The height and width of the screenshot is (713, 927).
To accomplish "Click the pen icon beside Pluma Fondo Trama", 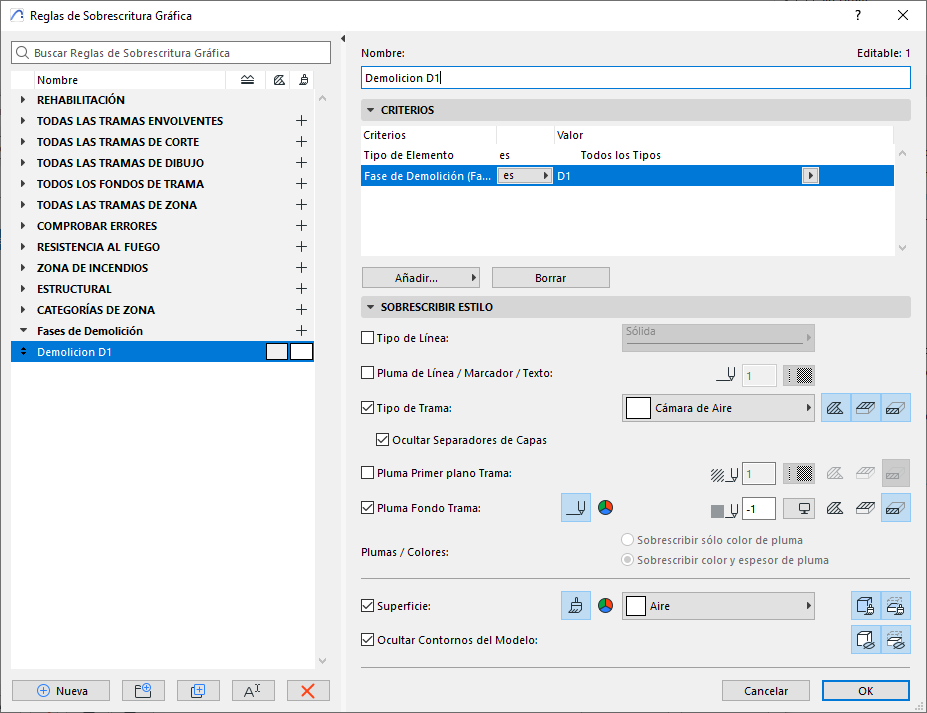I will click(575, 508).
